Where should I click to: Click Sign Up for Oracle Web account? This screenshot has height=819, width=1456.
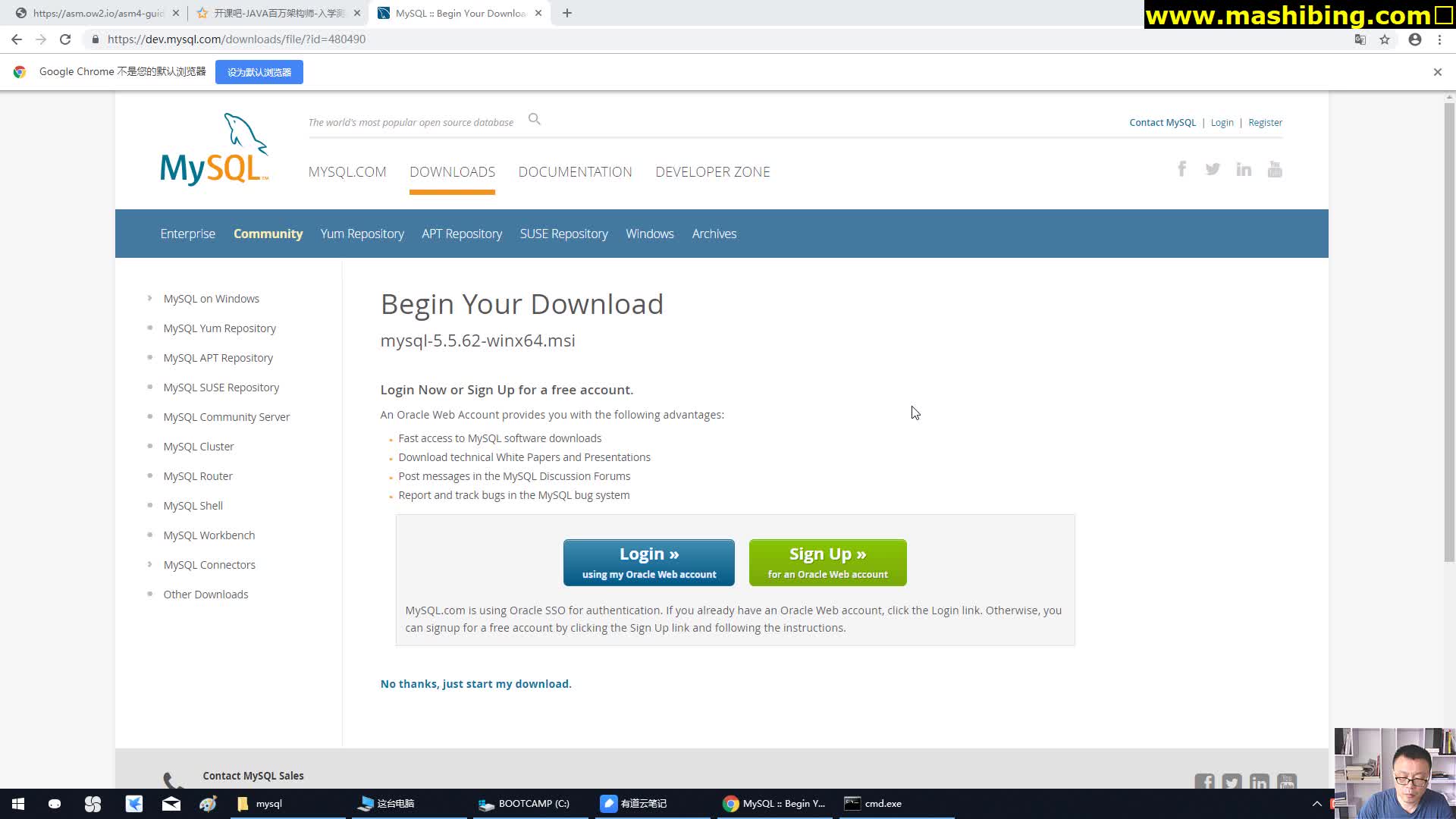828,562
